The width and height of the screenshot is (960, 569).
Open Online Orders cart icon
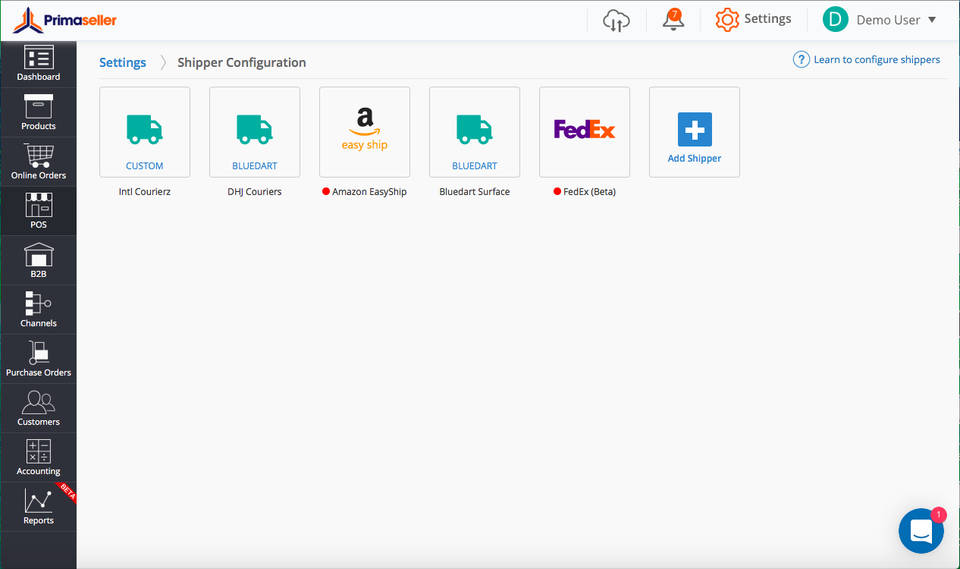point(38,161)
